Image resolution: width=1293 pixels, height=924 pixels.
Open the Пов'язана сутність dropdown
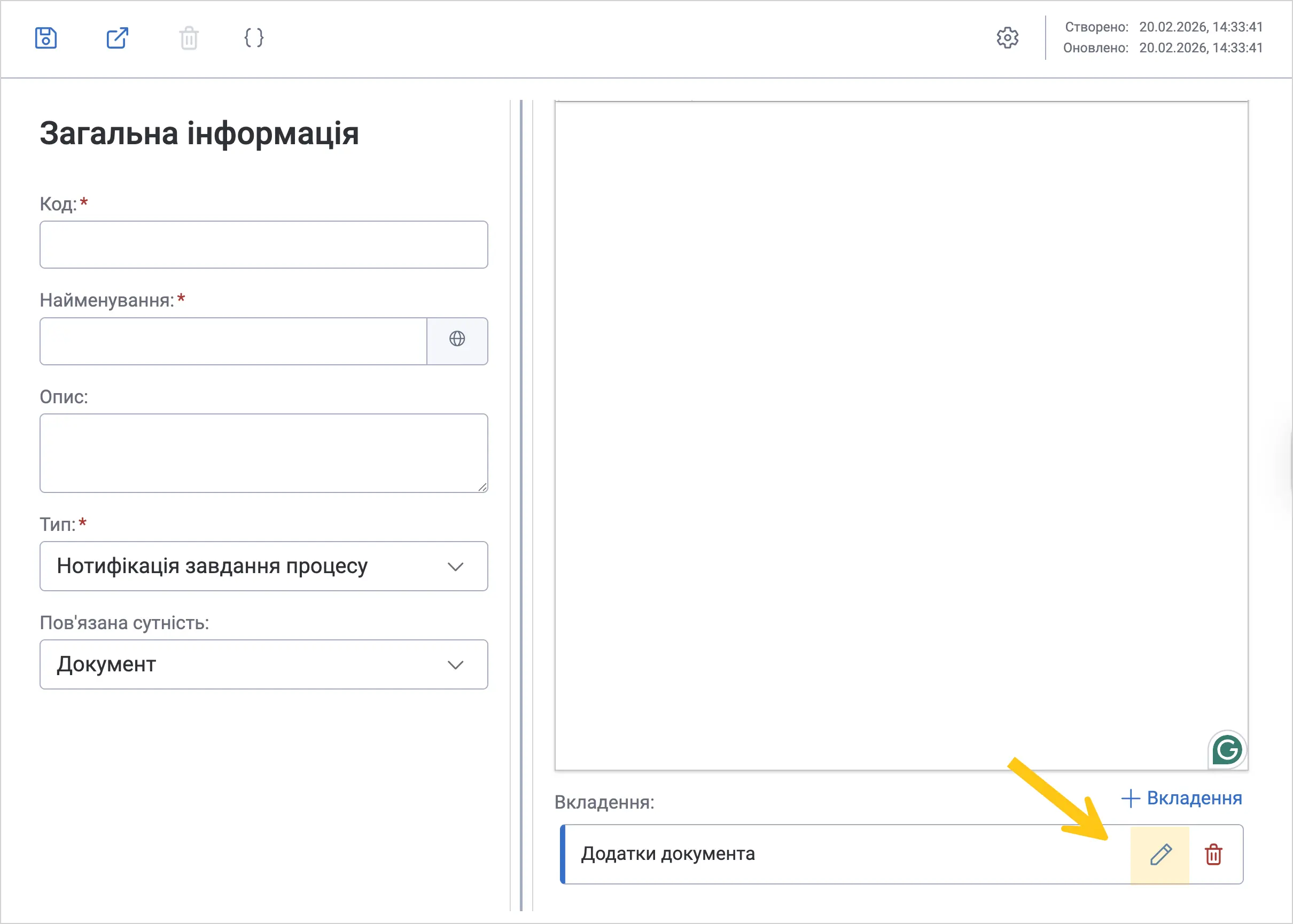click(x=263, y=664)
